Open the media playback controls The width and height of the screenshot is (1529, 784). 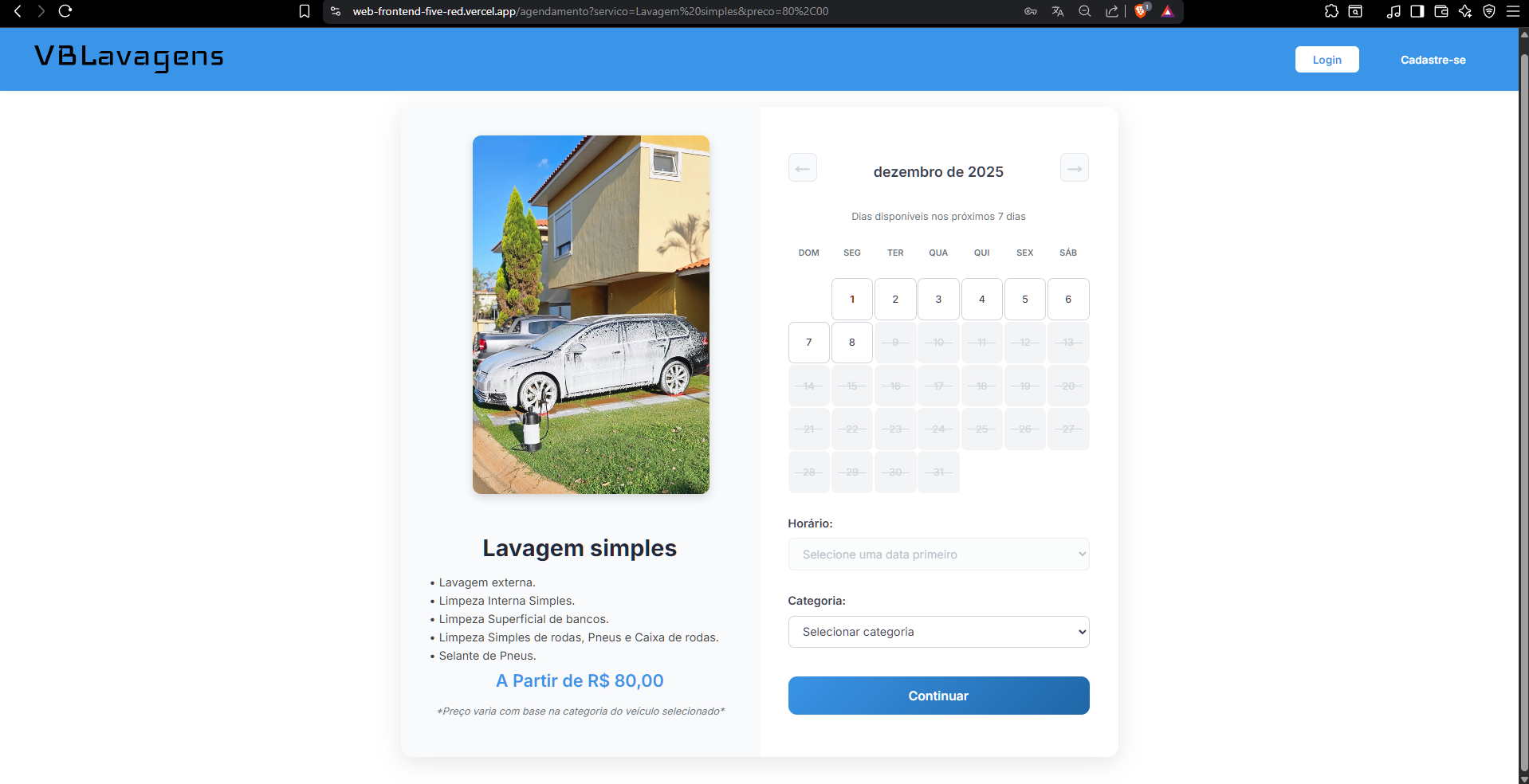(1393, 11)
